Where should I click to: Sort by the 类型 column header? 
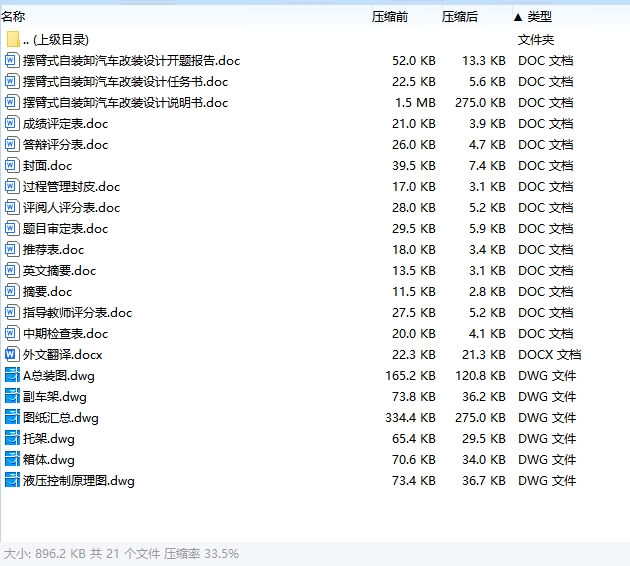point(539,16)
